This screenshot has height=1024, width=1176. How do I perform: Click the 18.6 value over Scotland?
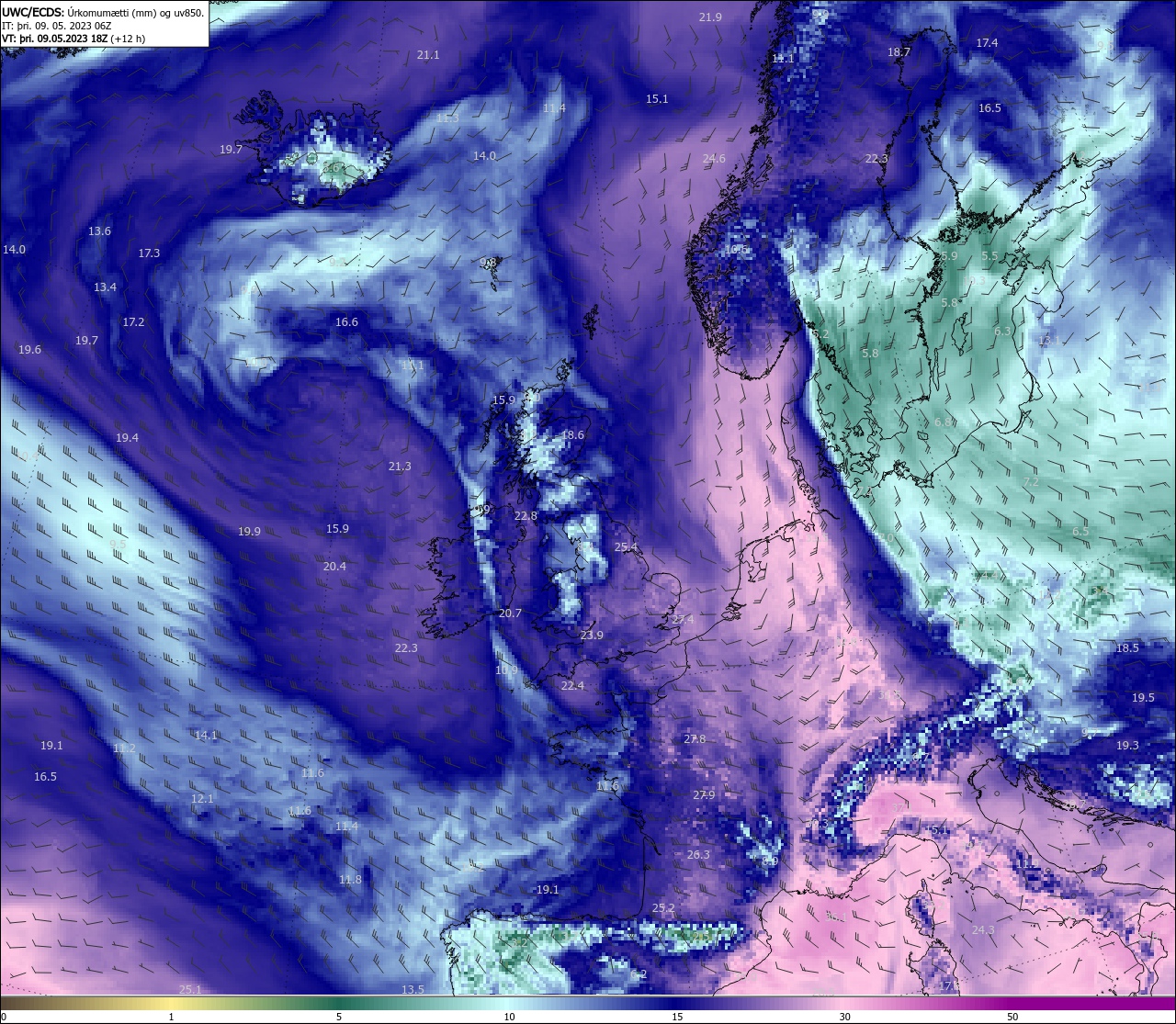click(x=572, y=435)
